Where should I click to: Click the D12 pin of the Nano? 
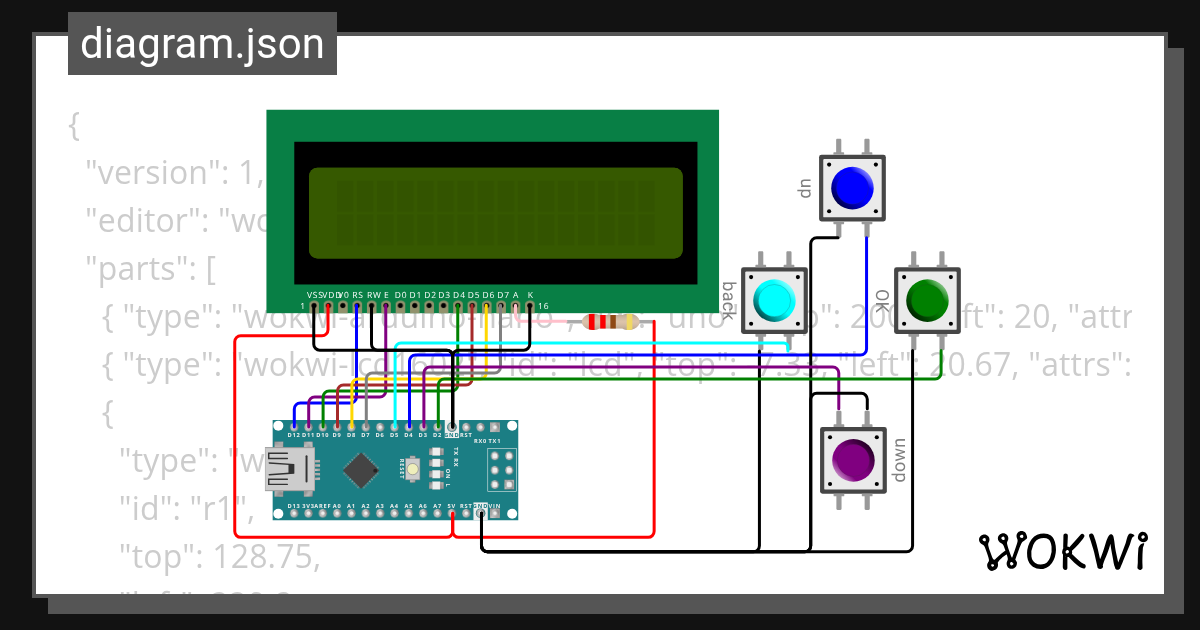294,427
